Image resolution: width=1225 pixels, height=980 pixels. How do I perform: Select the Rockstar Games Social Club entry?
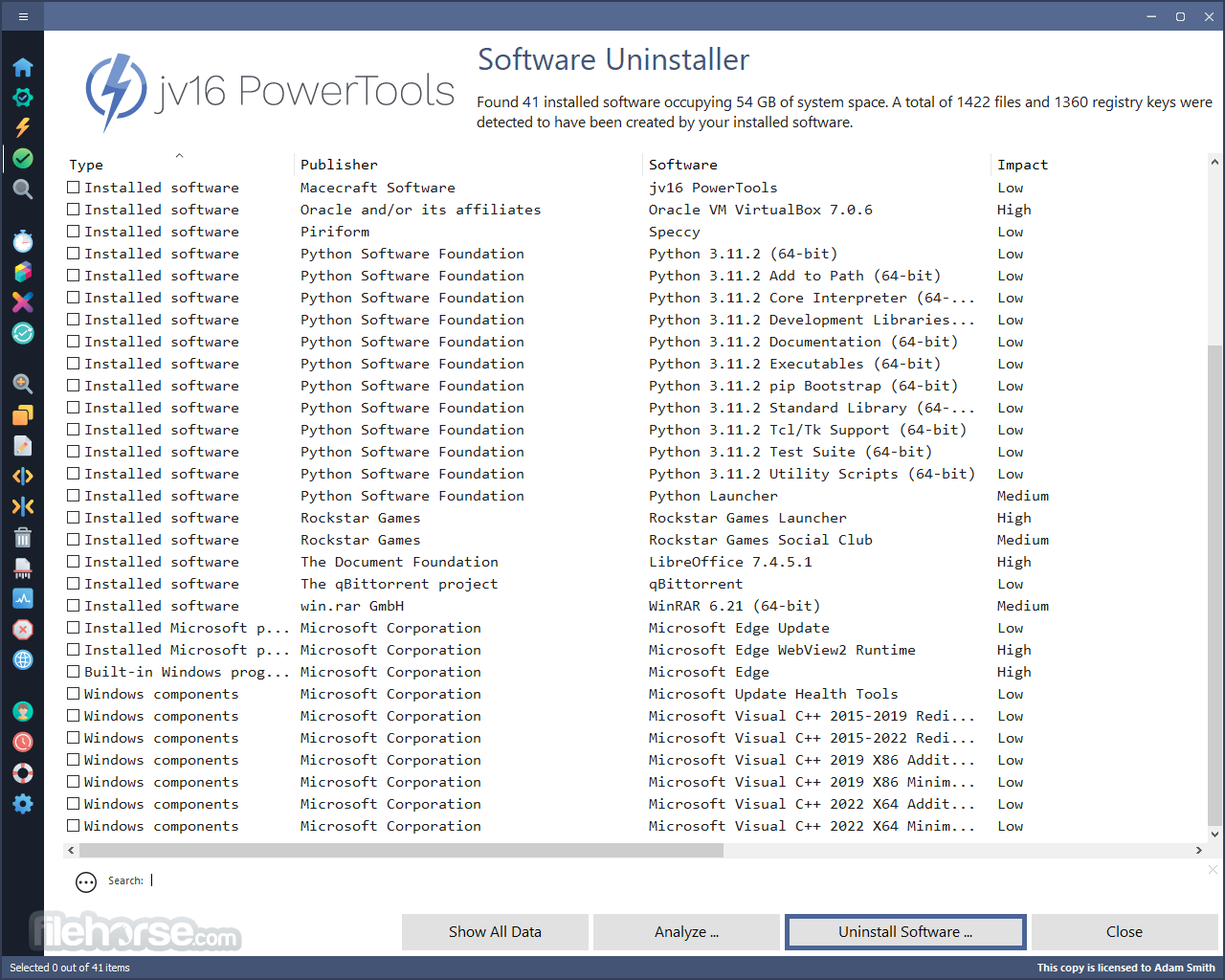pos(761,540)
